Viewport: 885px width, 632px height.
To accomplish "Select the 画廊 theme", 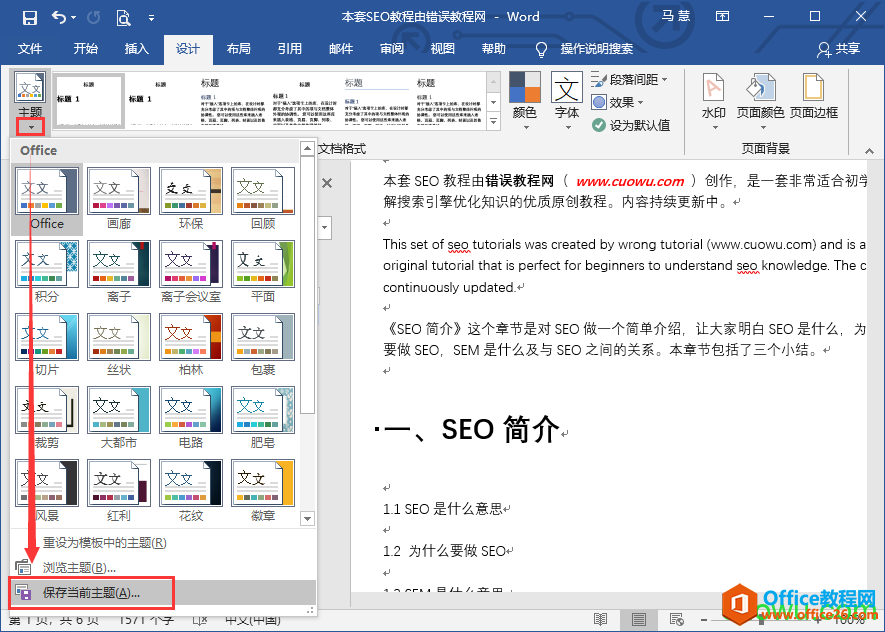I will (x=119, y=199).
